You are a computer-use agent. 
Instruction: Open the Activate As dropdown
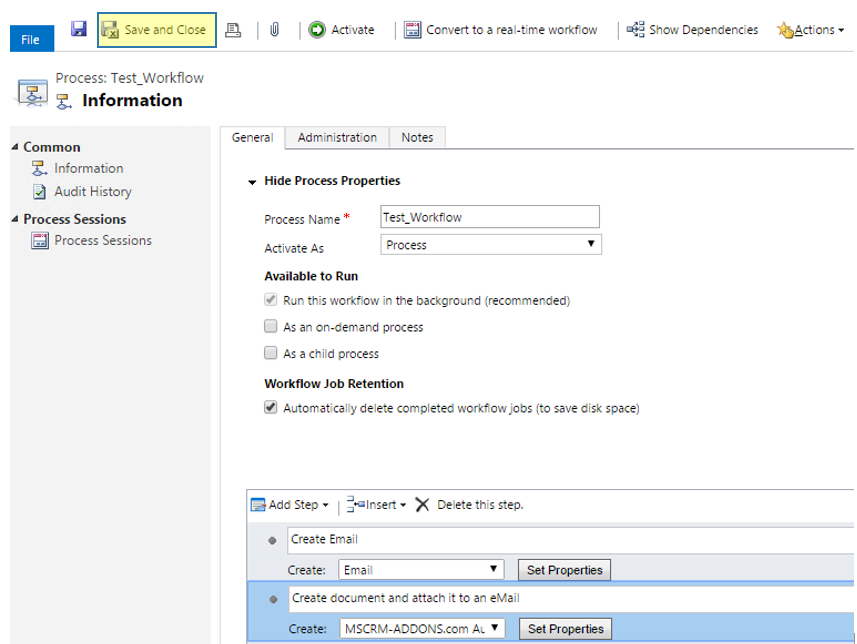pyautogui.click(x=490, y=244)
